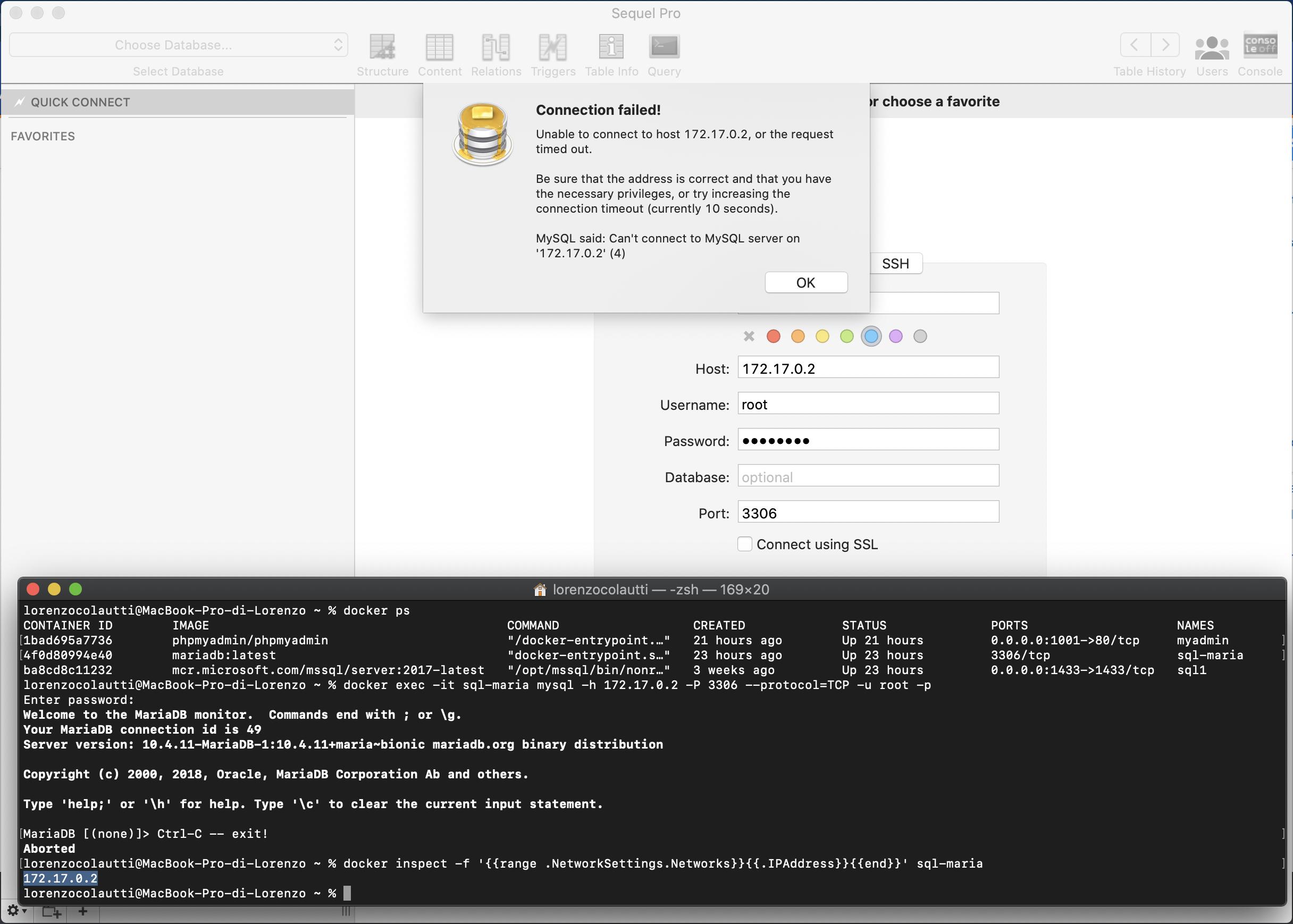This screenshot has height=924, width=1293.
Task: Go back in Table History
Action: pos(1135,45)
